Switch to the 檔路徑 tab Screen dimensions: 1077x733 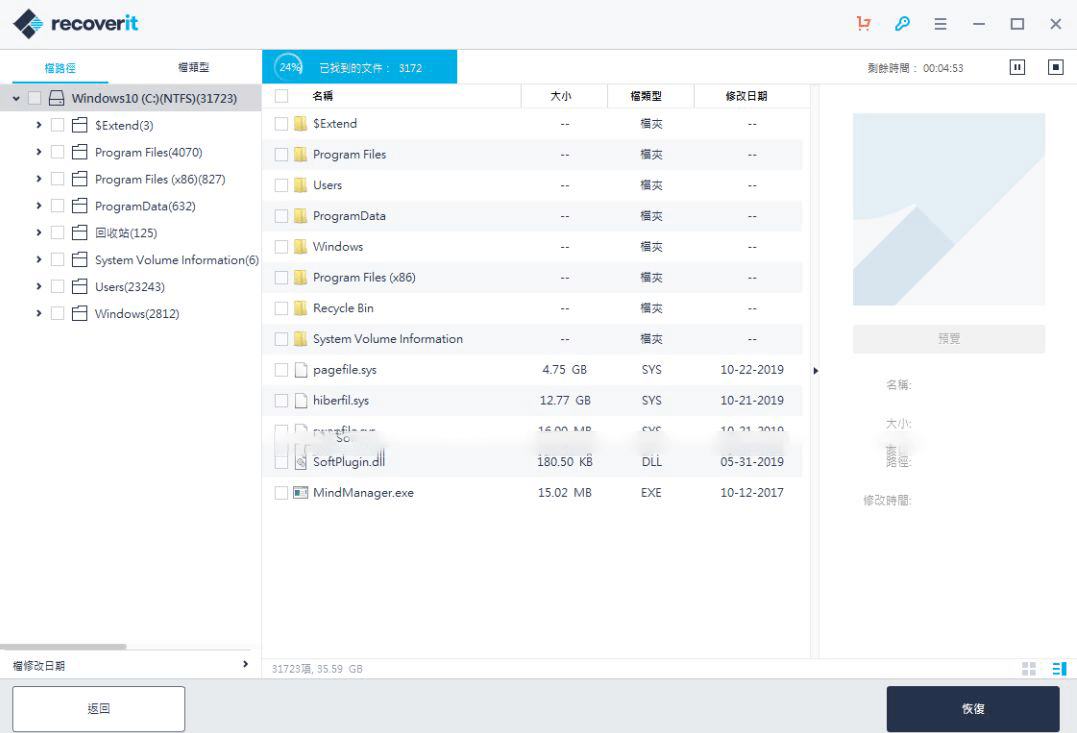(60, 67)
